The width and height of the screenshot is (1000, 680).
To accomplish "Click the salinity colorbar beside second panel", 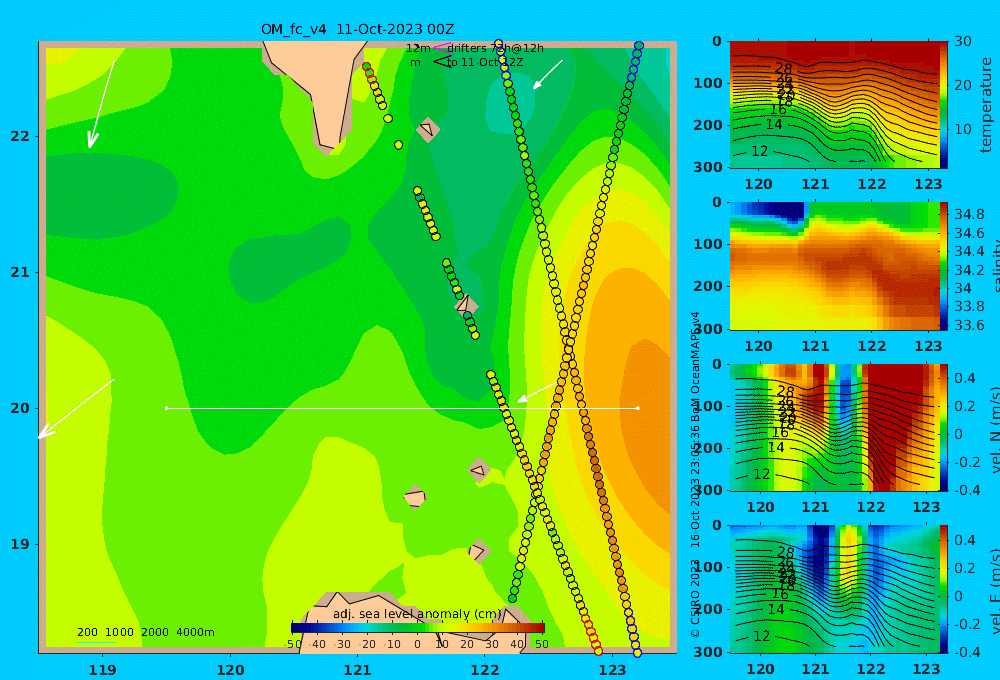I will (944, 266).
